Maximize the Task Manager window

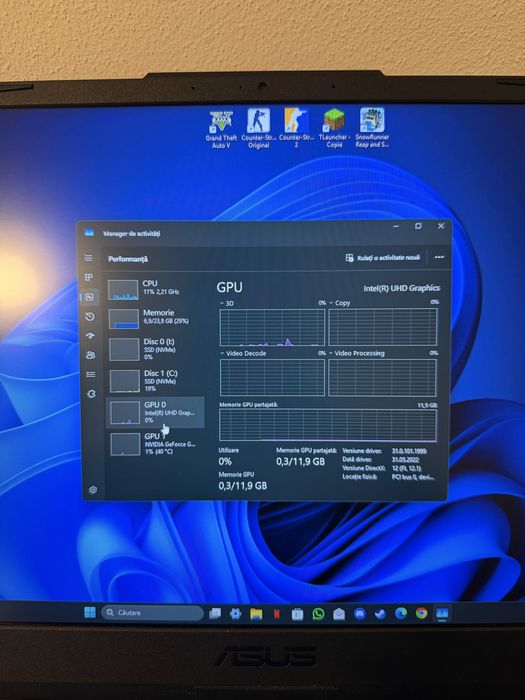(418, 226)
